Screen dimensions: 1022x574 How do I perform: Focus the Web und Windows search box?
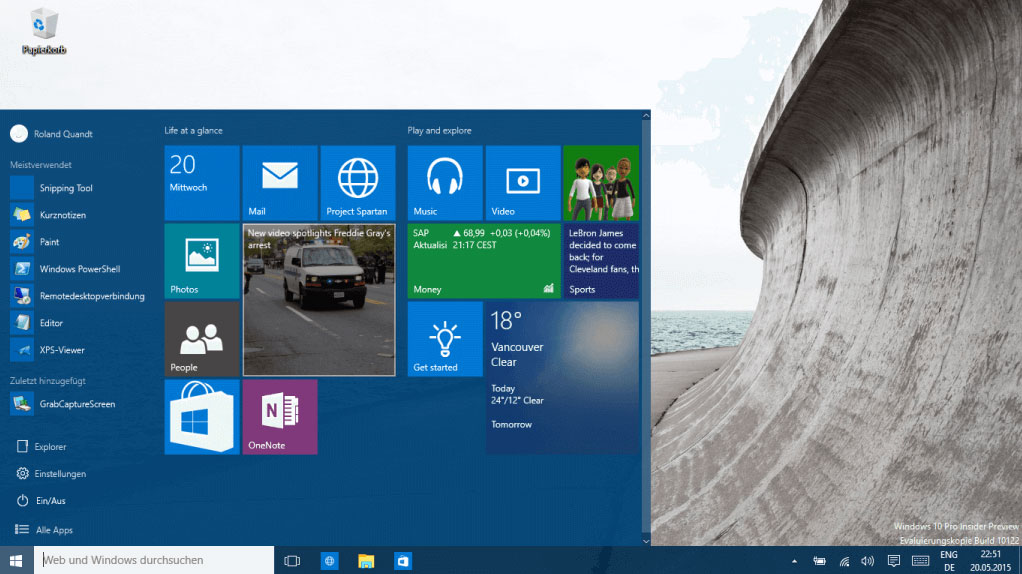[x=154, y=560]
